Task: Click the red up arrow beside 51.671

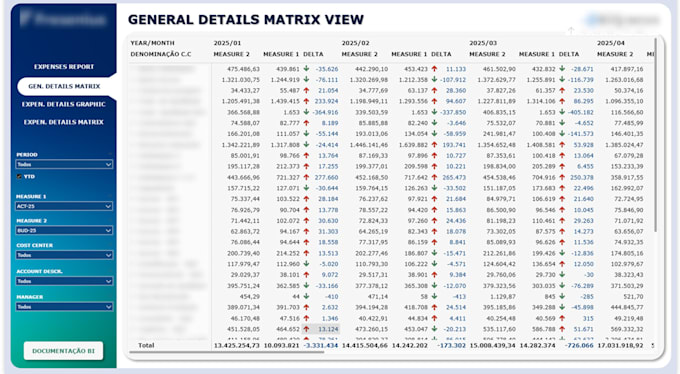Action: (562, 329)
